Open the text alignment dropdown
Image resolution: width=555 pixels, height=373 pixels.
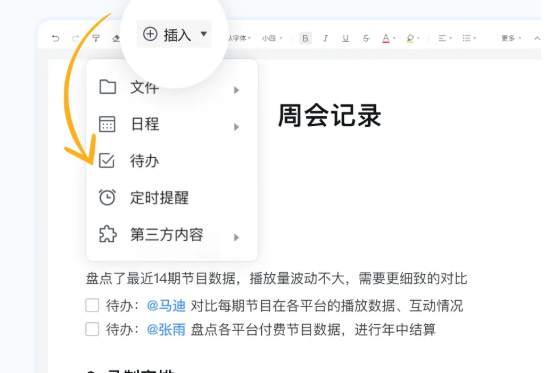click(445, 38)
